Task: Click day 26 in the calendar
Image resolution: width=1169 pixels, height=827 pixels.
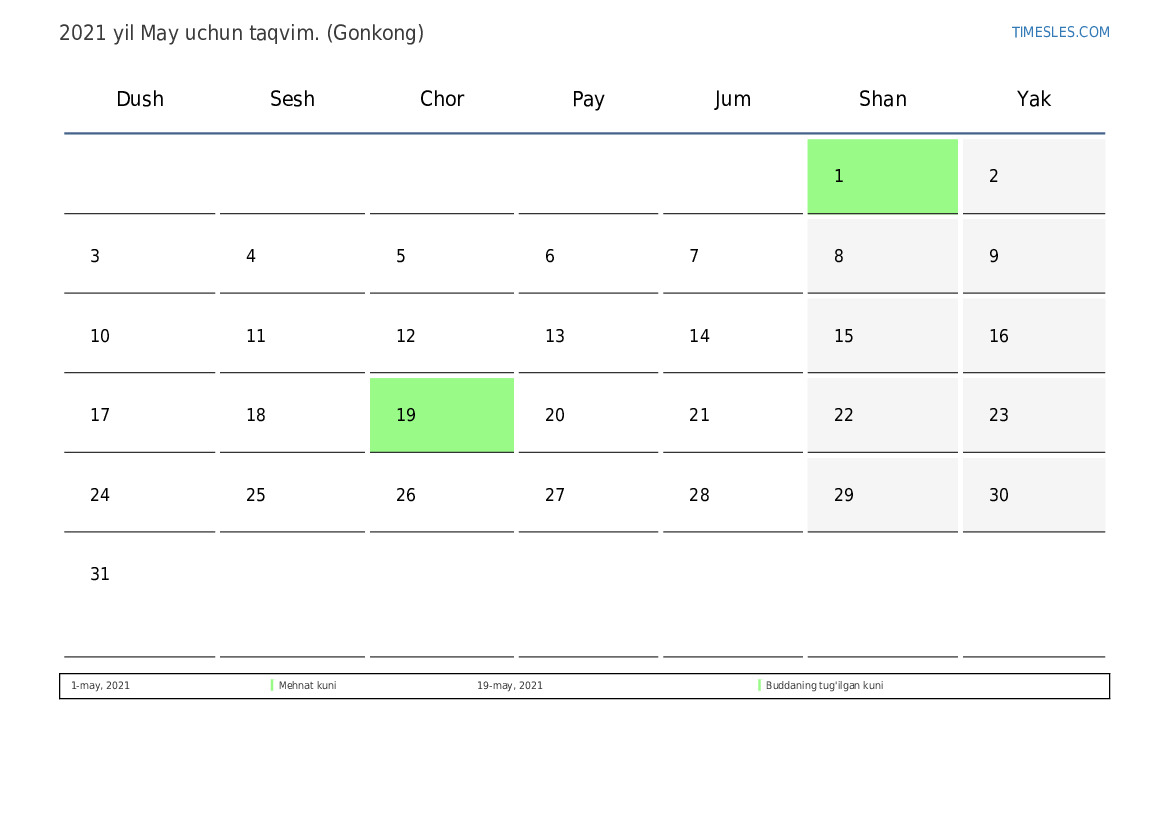Action: 441,494
